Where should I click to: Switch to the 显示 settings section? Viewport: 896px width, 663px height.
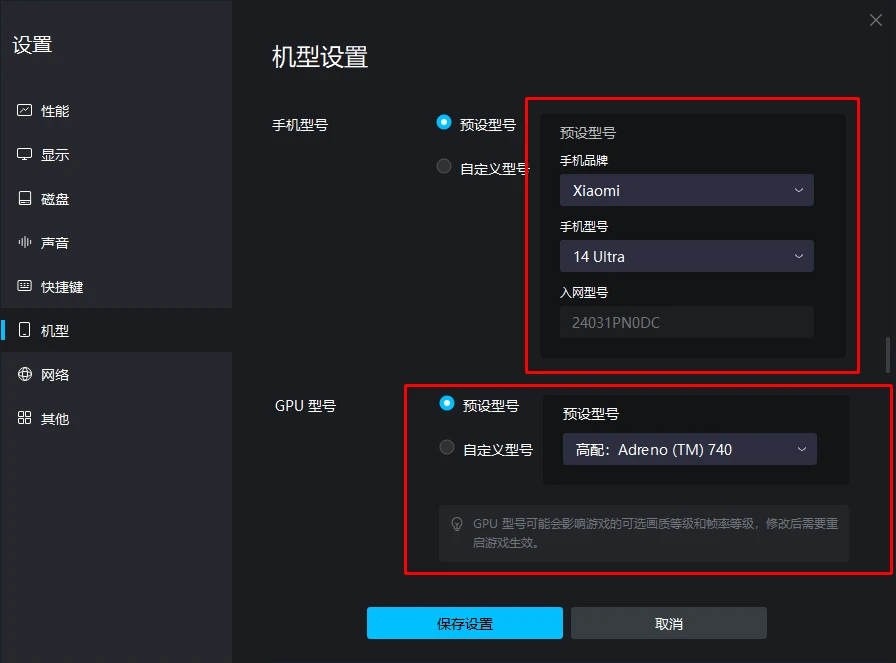[116, 155]
